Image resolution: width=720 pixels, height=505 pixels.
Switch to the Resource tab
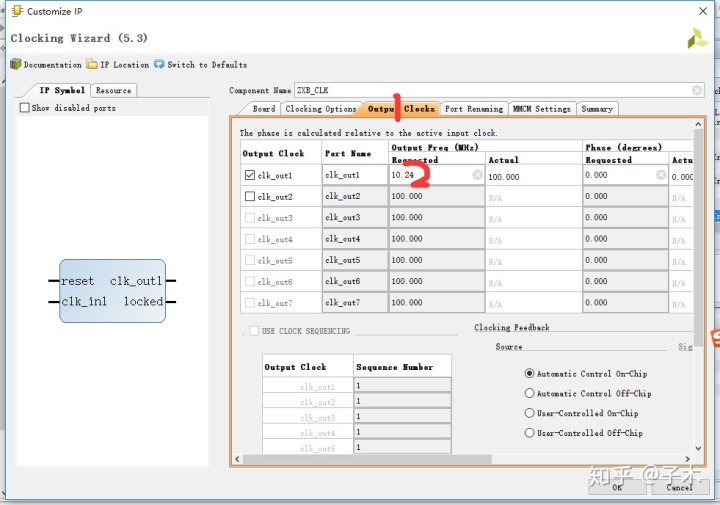(113, 90)
